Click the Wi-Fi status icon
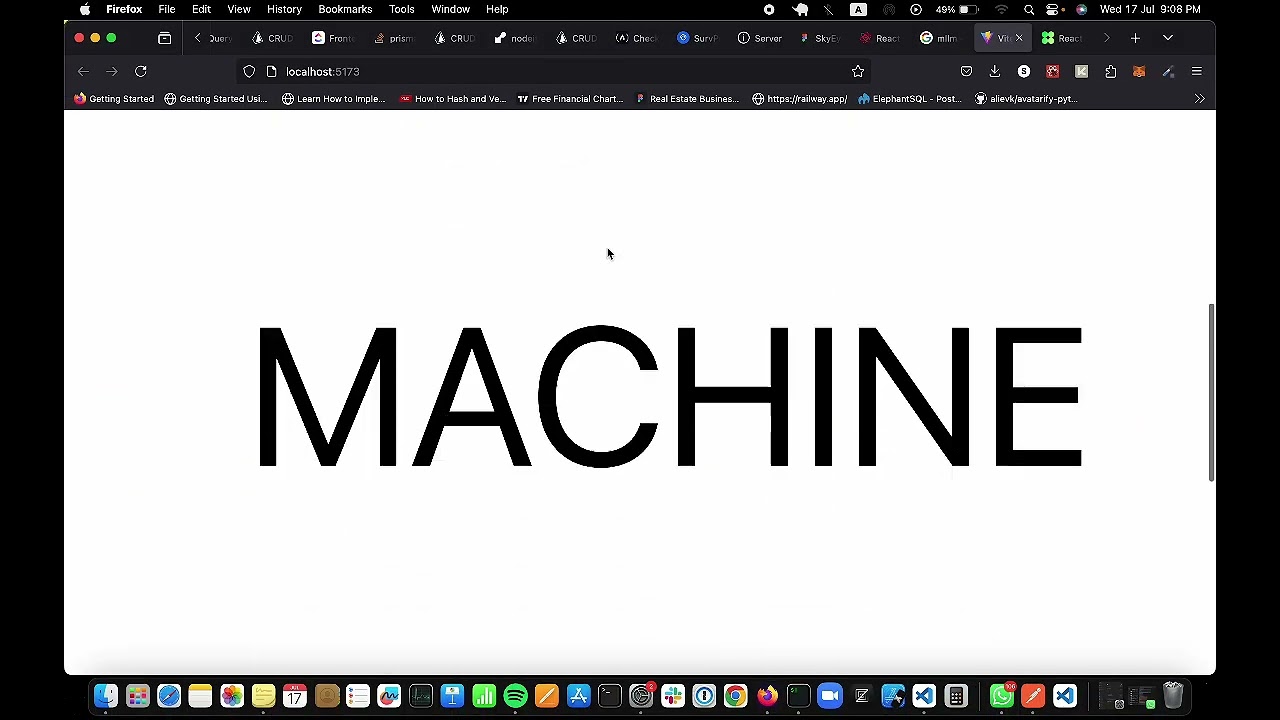The width and height of the screenshot is (1280, 720). (x=1001, y=9)
